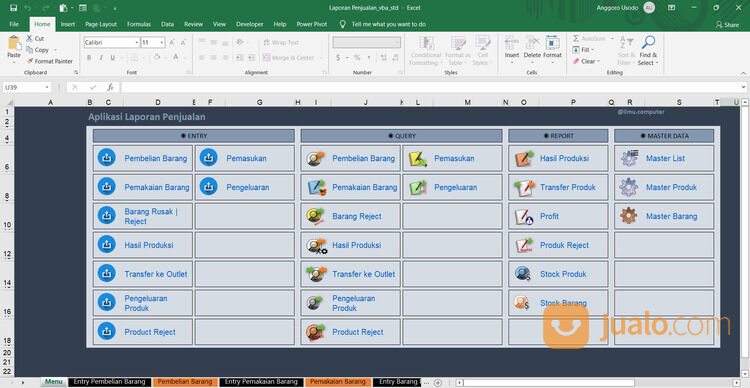Switch to Developer ribbon tab
The image size is (750, 388).
point(250,24)
